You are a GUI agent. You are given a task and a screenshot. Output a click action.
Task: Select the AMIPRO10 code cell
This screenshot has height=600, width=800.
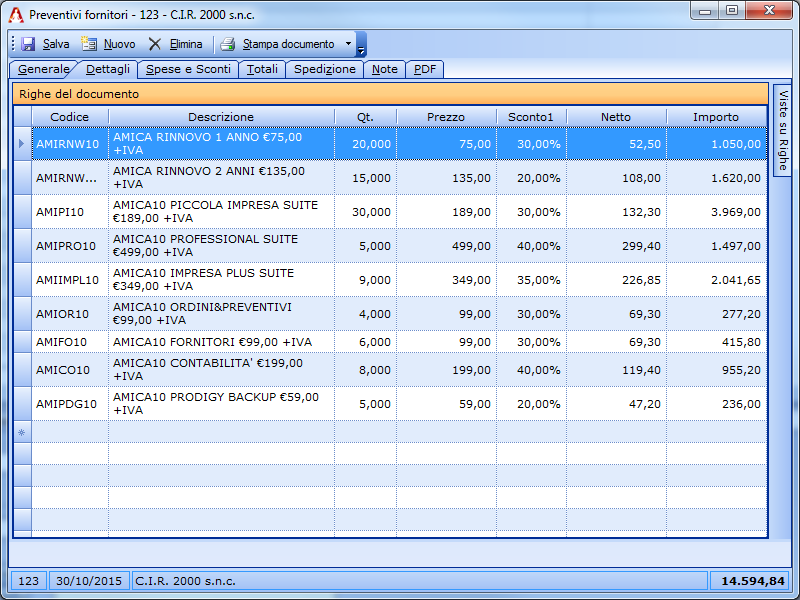[x=70, y=246]
